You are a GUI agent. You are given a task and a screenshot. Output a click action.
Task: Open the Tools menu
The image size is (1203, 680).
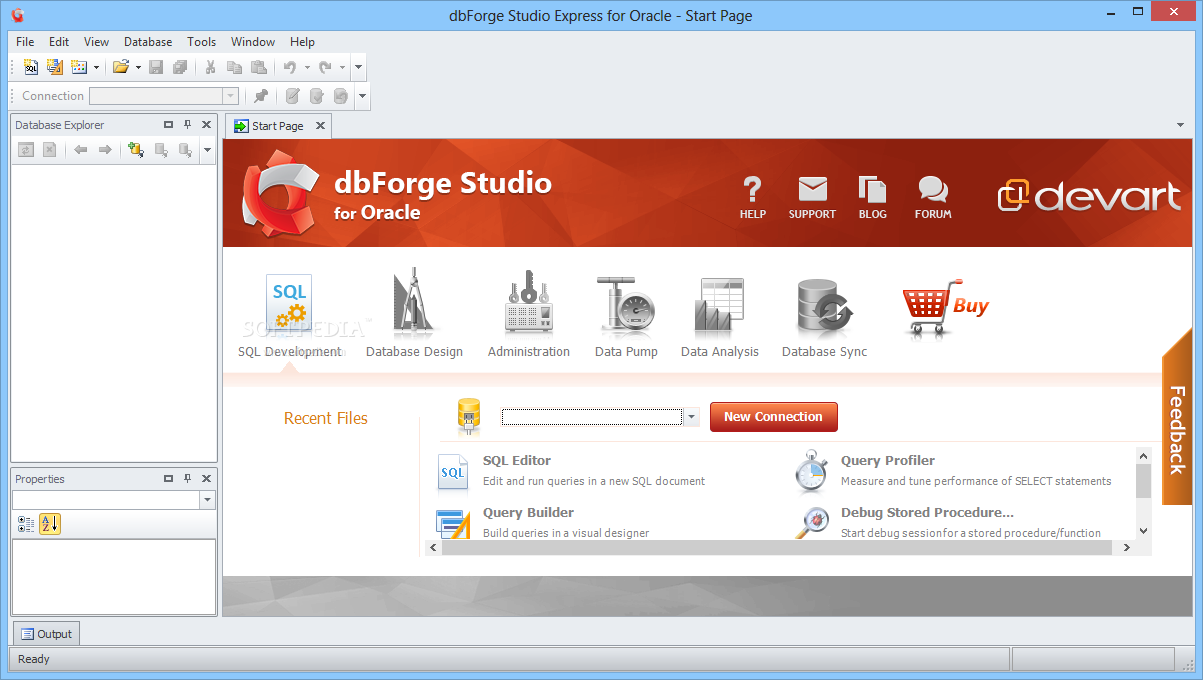point(201,42)
